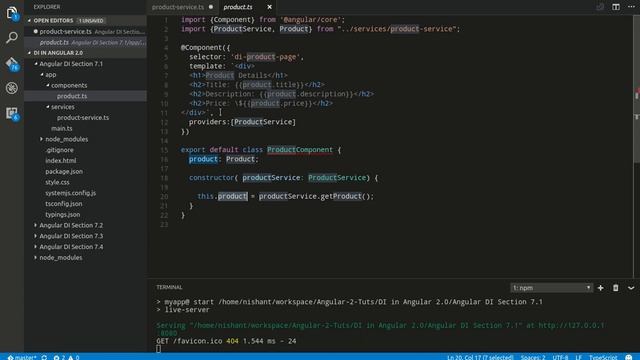Click the sync changes icon in status bar

pyautogui.click(x=44, y=357)
